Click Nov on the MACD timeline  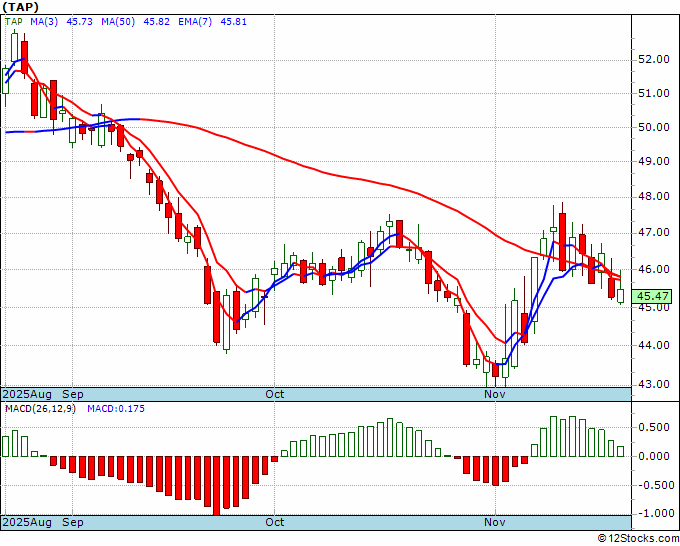[495, 522]
